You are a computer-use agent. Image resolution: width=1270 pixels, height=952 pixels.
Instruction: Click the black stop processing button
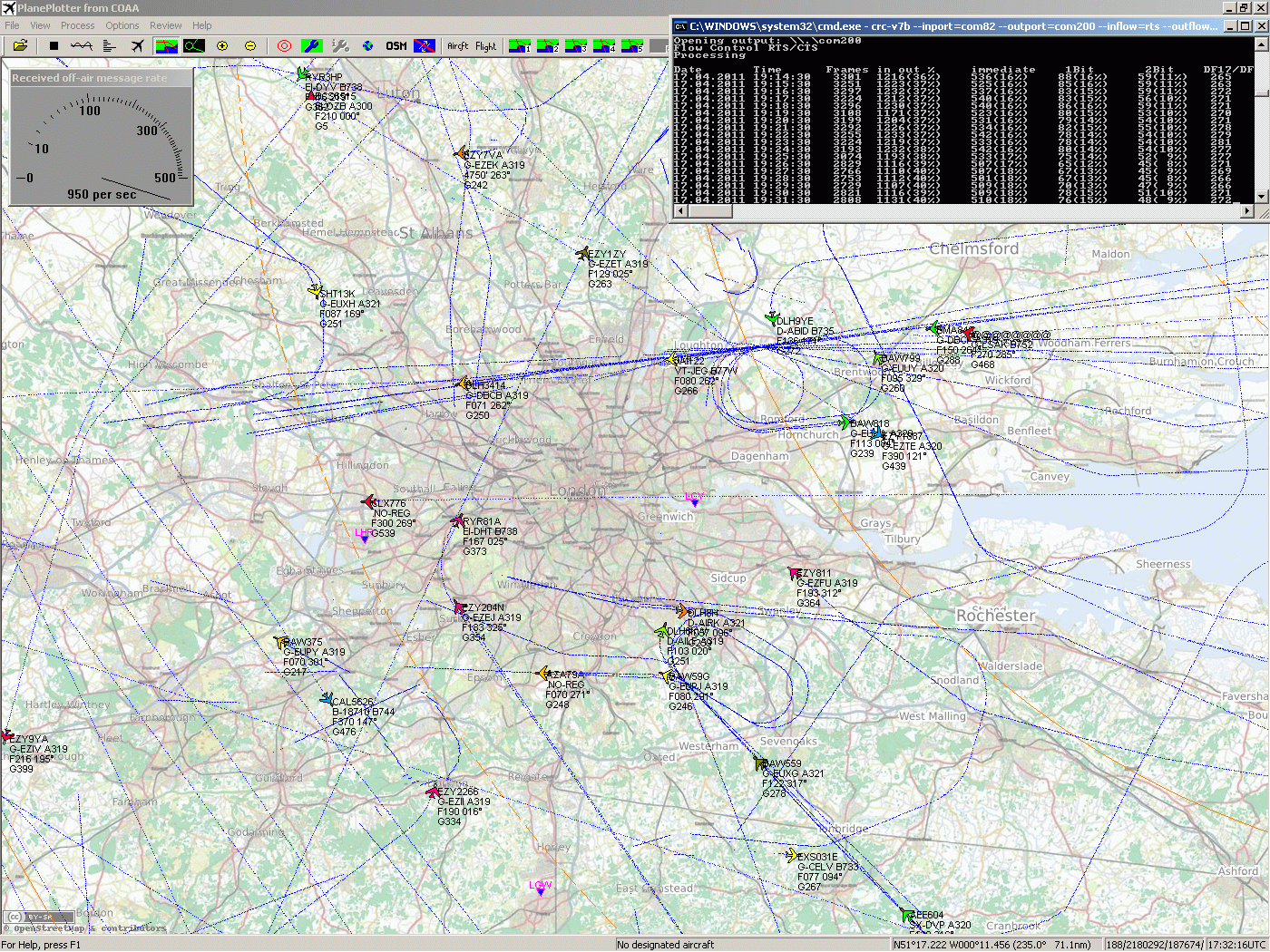(54, 45)
